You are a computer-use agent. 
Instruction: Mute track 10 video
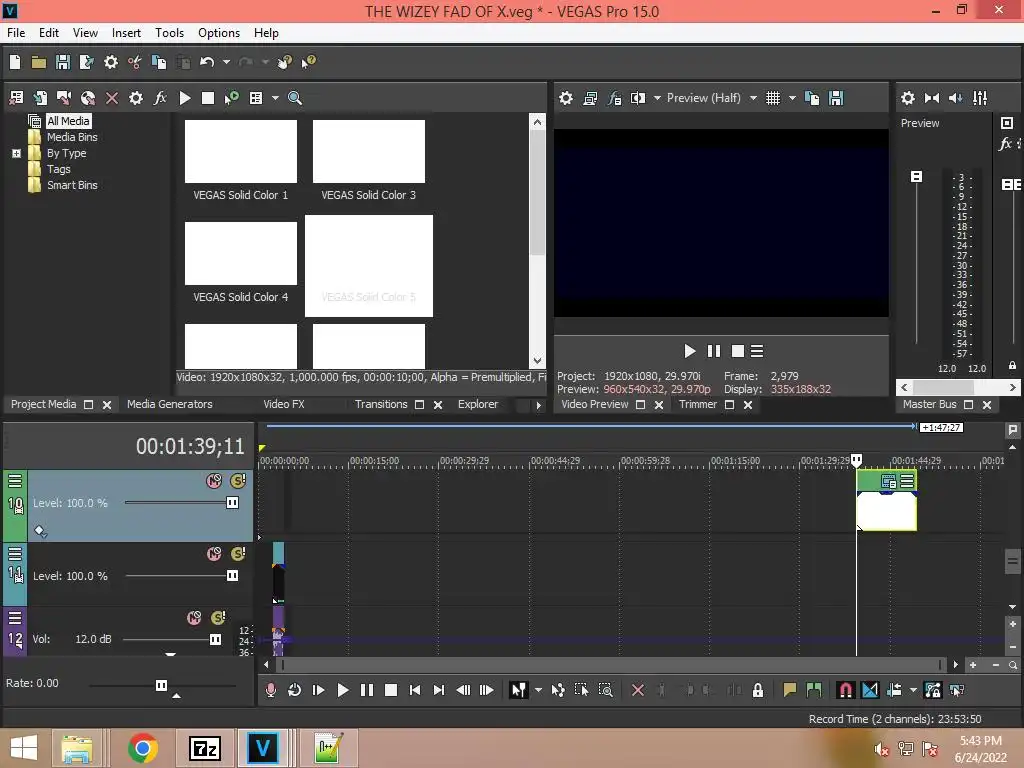(x=214, y=481)
